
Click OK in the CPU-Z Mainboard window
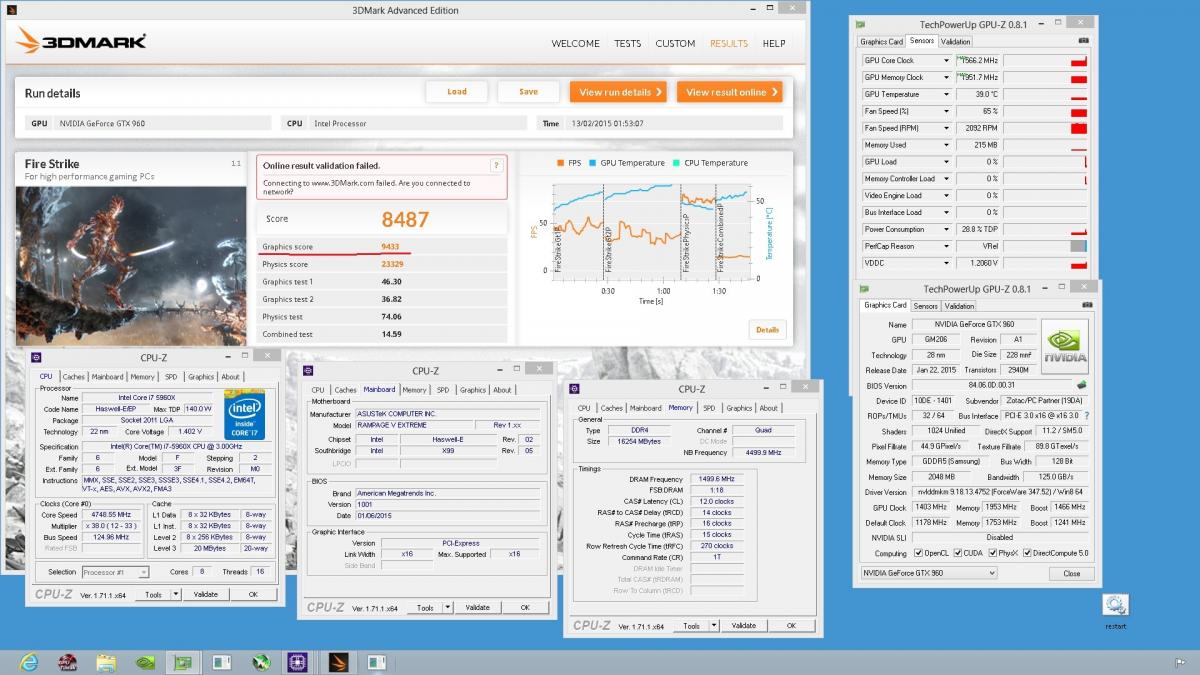point(525,607)
